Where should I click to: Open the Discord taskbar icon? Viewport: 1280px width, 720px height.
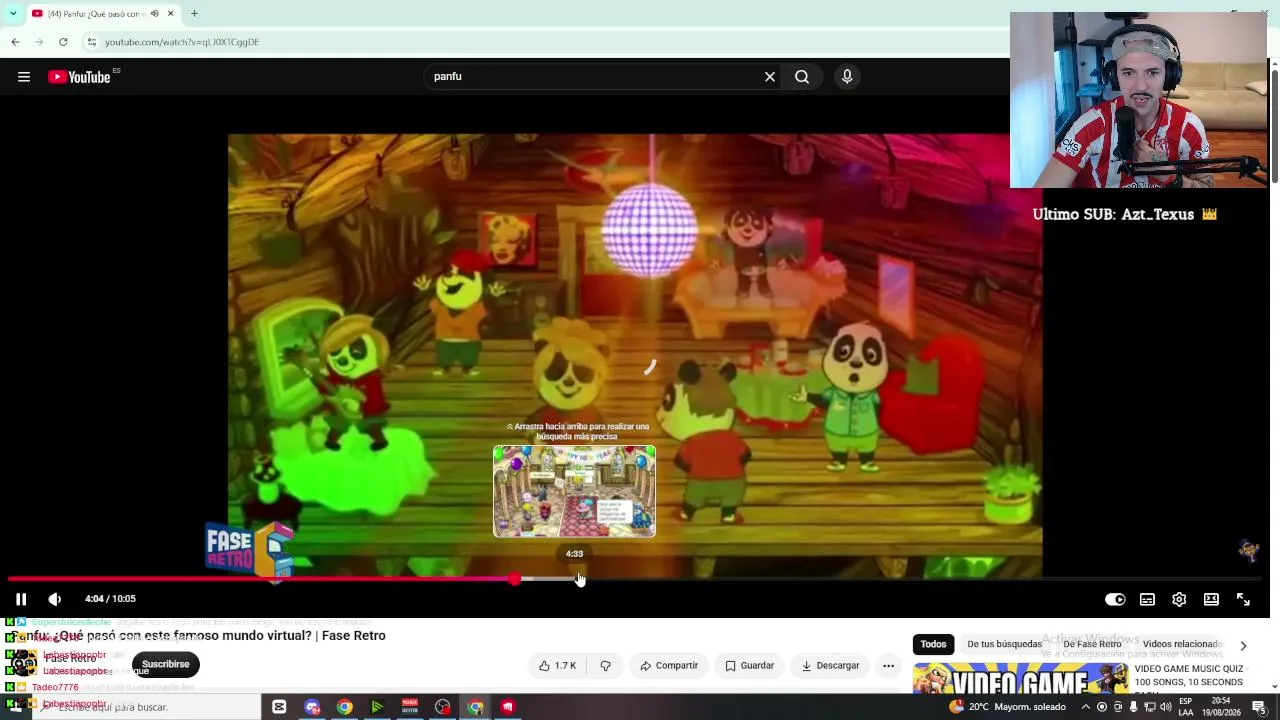click(x=312, y=707)
